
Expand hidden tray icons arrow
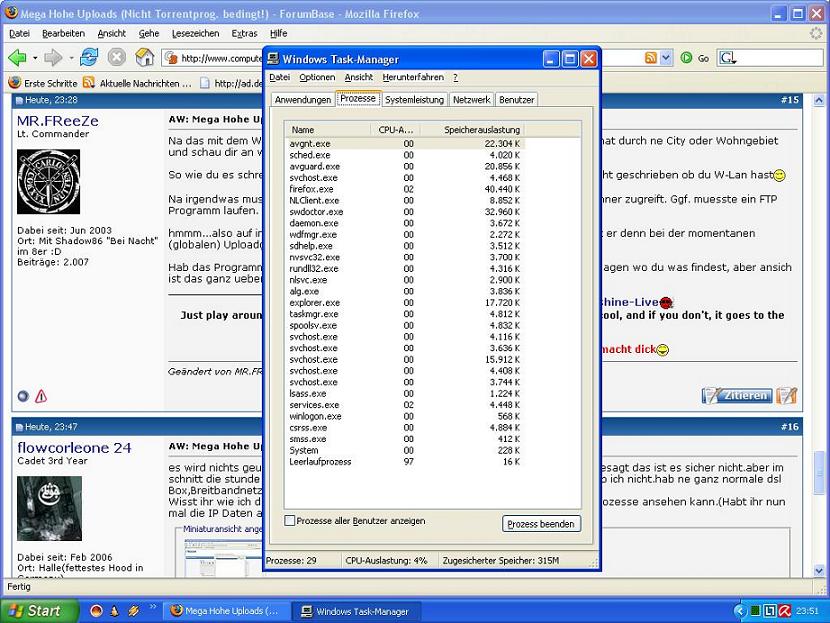(x=739, y=611)
